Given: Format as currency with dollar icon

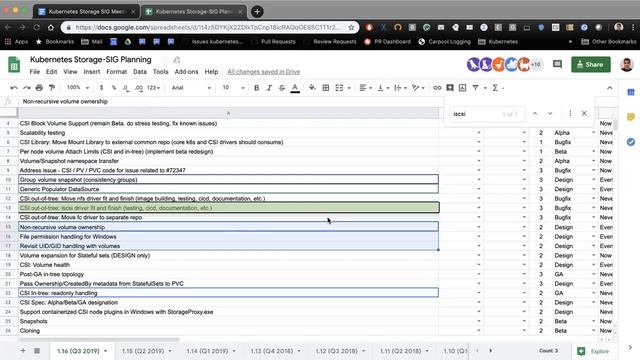Looking at the screenshot, I should pyautogui.click(x=101, y=88).
